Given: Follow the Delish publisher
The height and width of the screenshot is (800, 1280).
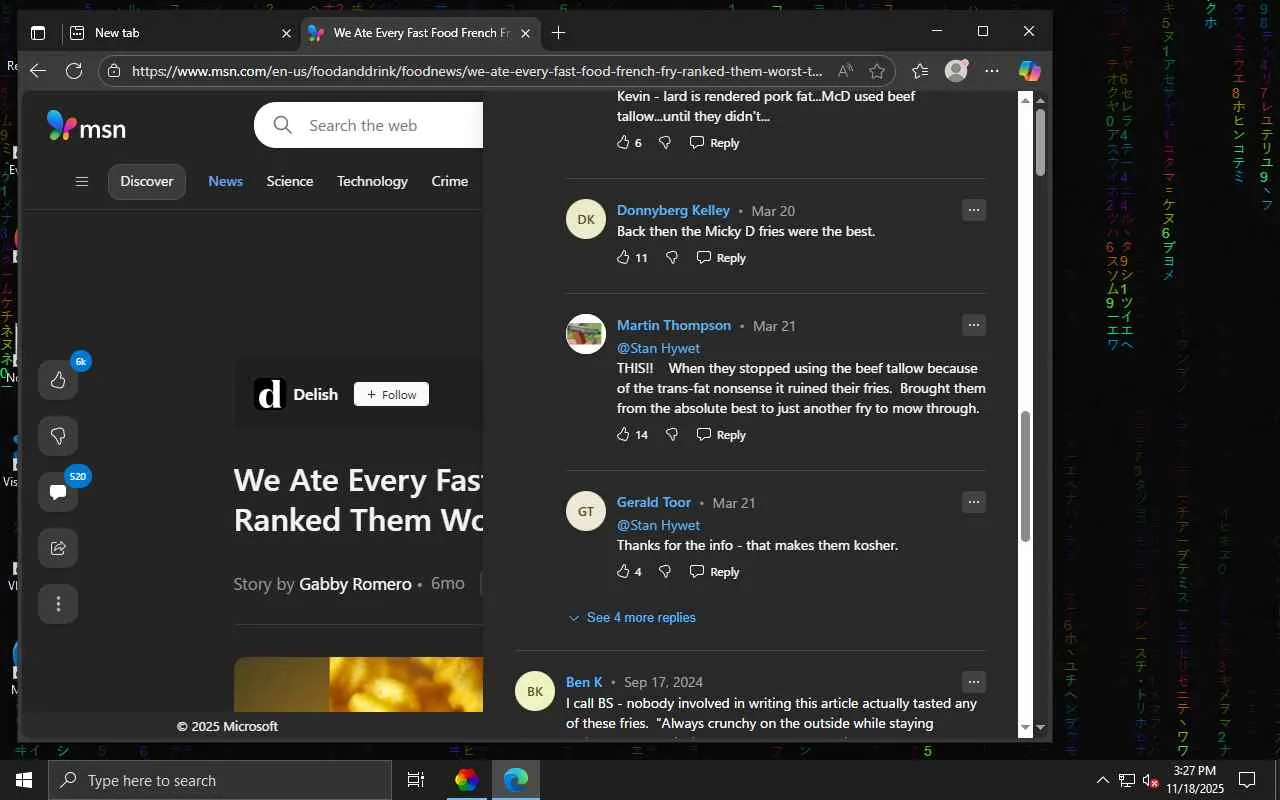Looking at the screenshot, I should tap(391, 395).
